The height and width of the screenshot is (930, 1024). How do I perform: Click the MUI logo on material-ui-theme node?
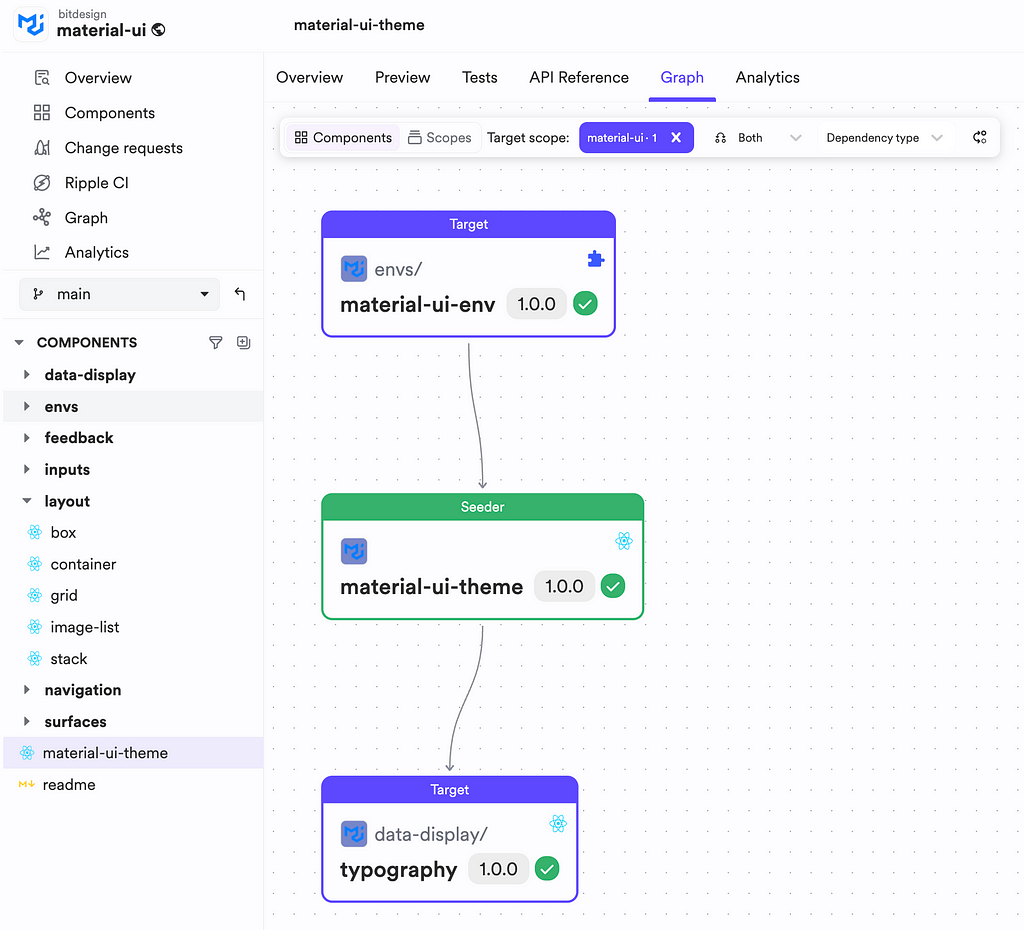pos(354,551)
